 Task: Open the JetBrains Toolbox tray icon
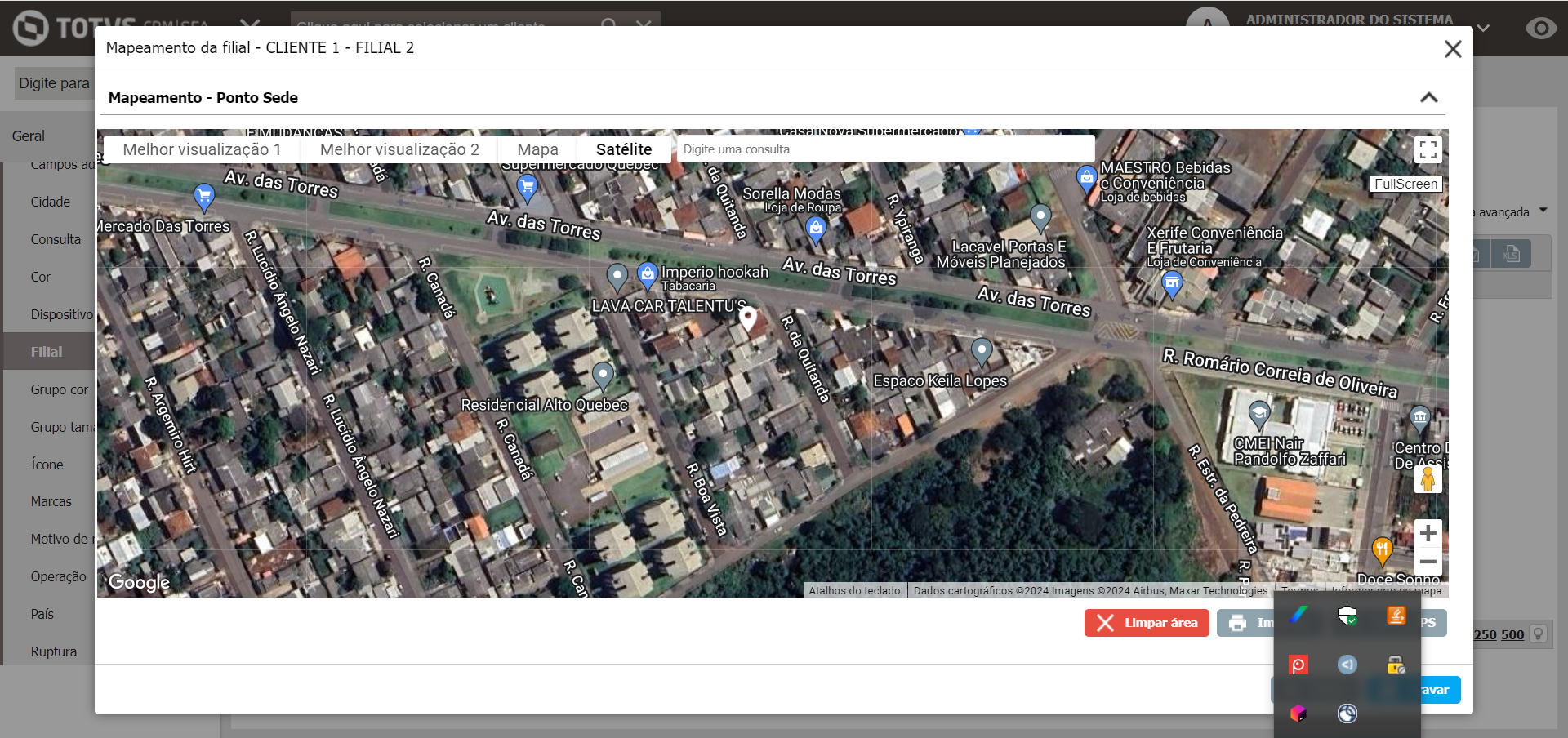(1298, 714)
